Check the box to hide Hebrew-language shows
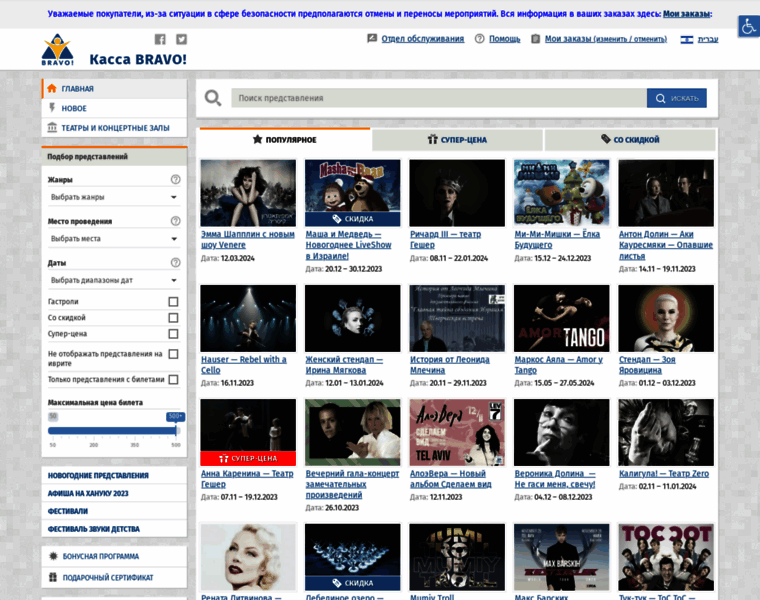 173,354
